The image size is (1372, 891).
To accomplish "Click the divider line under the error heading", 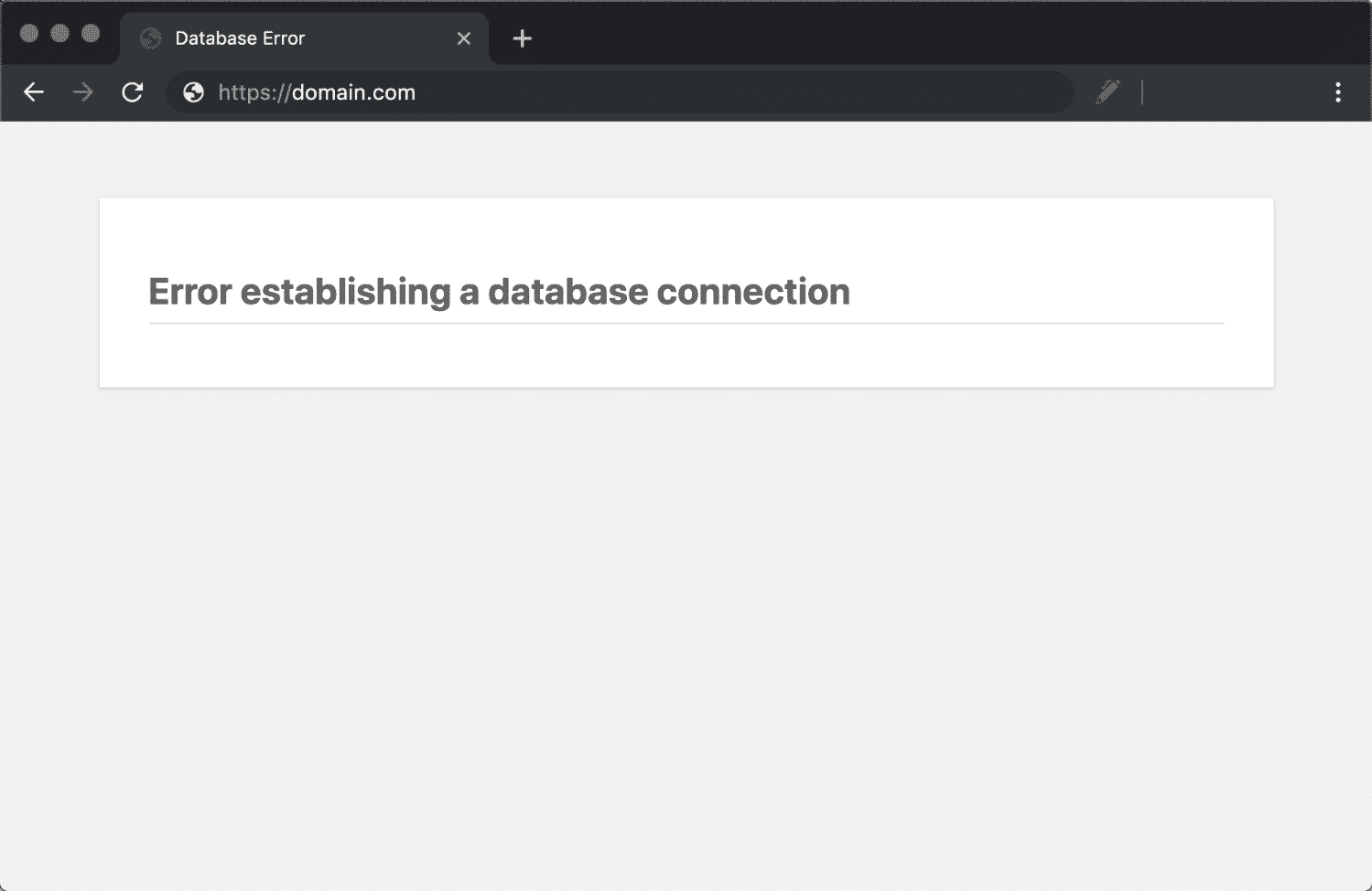I will tap(686, 322).
